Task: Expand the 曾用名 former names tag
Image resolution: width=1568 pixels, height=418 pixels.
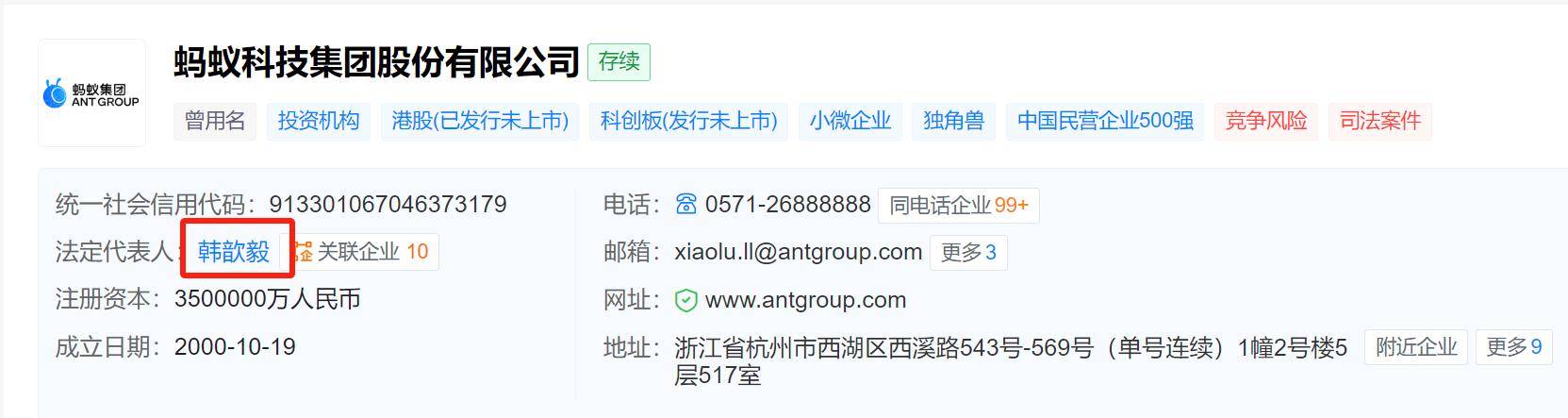Action: [215, 121]
